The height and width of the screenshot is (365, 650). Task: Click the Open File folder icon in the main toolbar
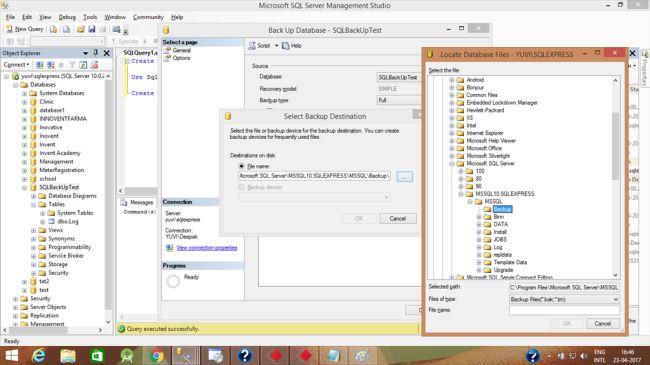click(x=80, y=29)
